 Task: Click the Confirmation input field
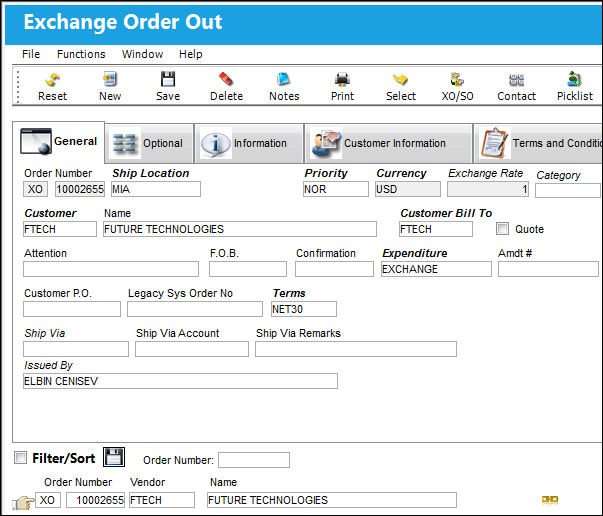334,269
